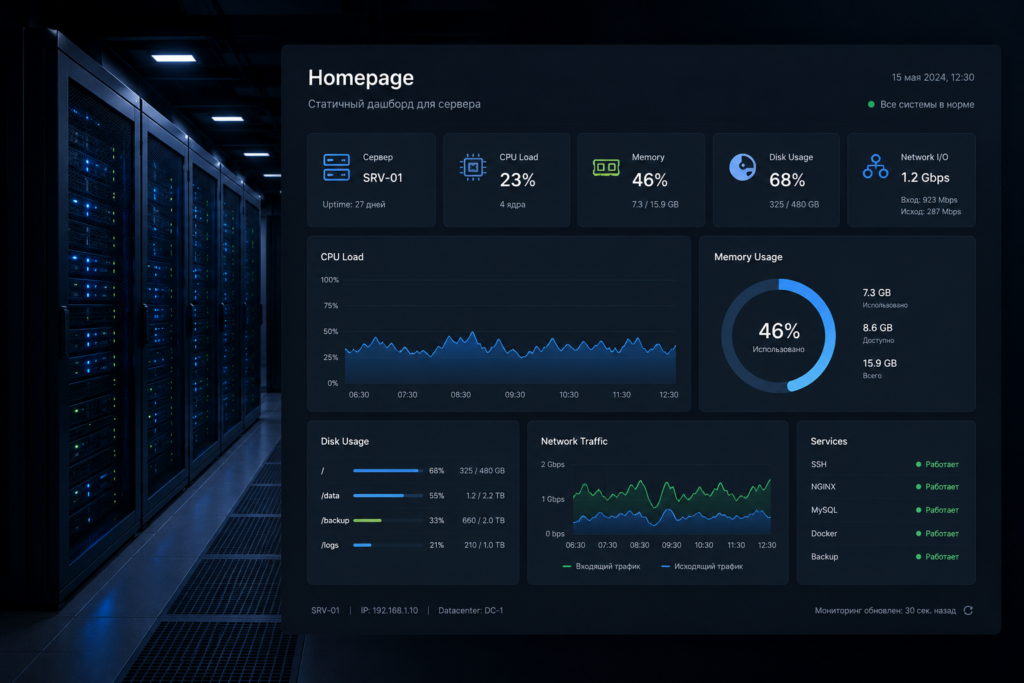Click the Network I/O nodes icon
The width and height of the screenshot is (1024, 683).
click(875, 167)
